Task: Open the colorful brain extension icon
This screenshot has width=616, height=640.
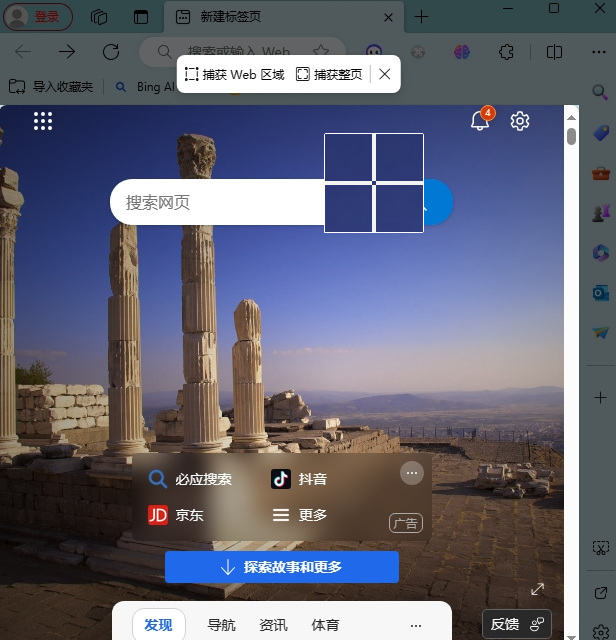Action: tap(462, 52)
